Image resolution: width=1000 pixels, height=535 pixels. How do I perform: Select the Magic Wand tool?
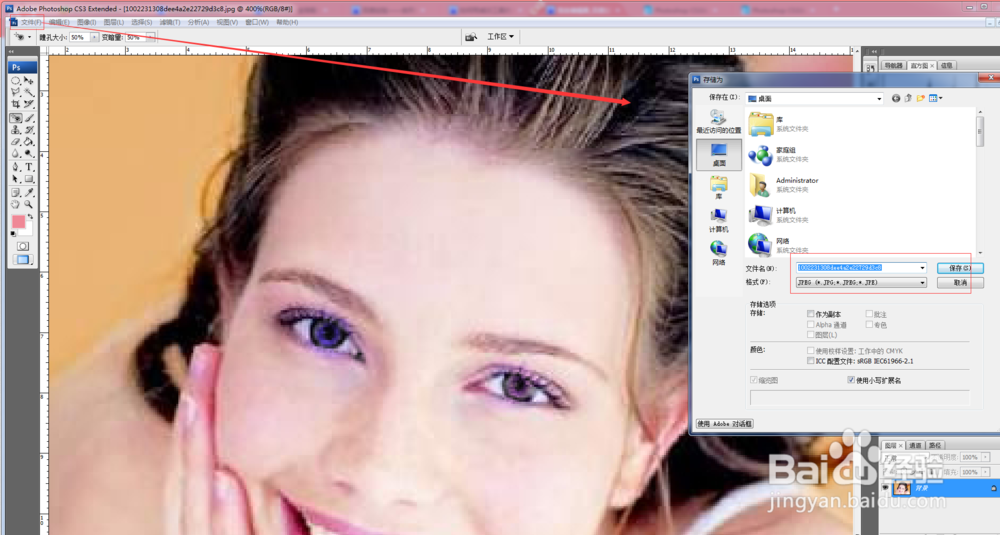coord(29,93)
